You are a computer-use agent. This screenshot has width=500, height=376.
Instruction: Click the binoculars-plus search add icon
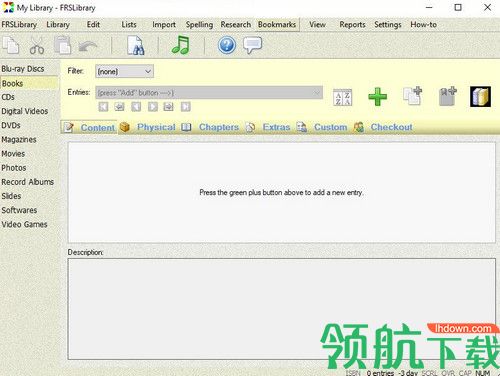click(x=448, y=96)
